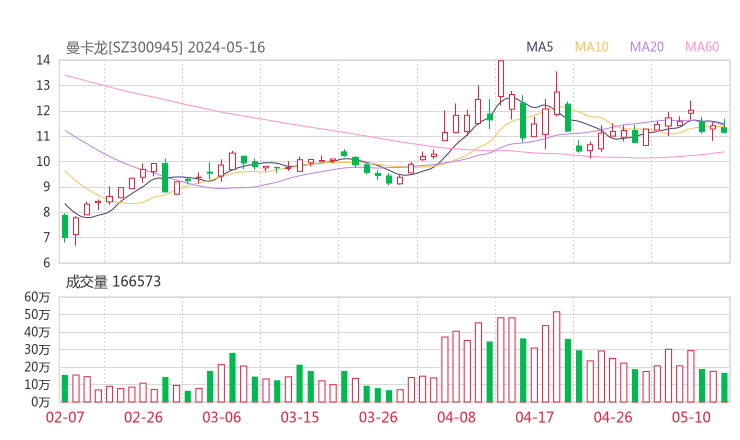Click the 30万 volume axis label
The height and width of the screenshot is (440, 740).
tap(37, 349)
